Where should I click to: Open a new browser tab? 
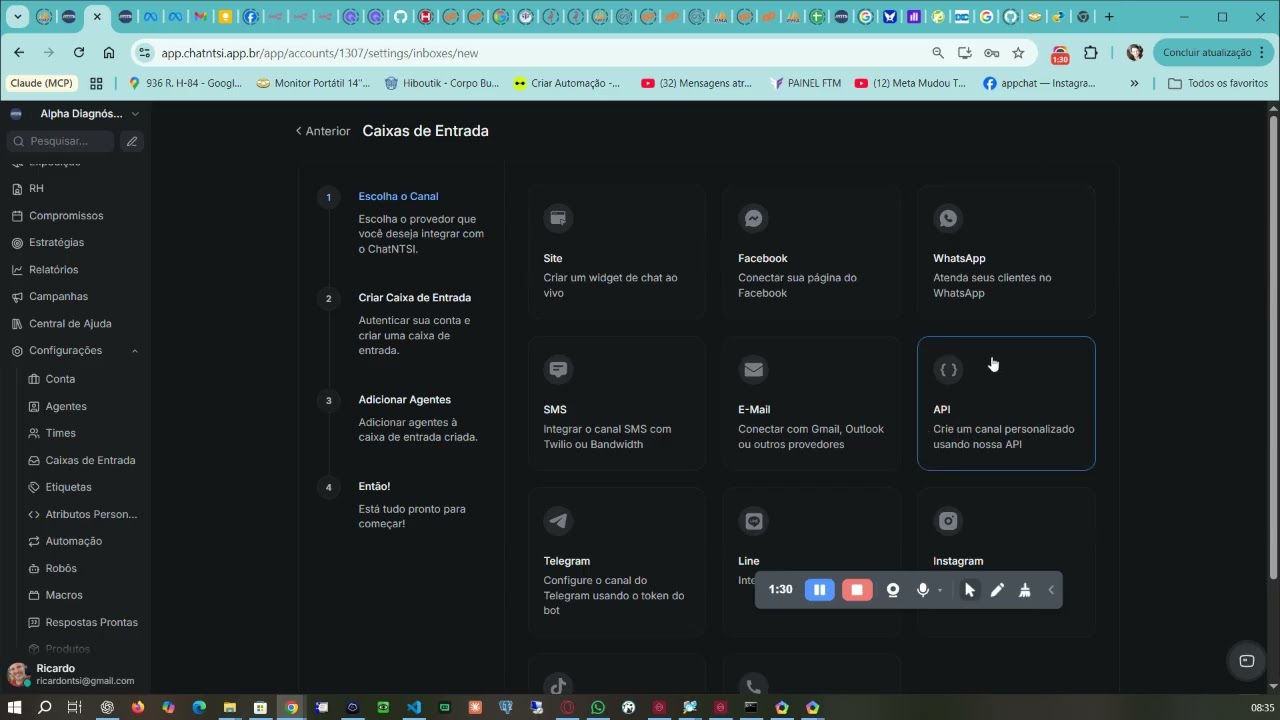pyautogui.click(x=1109, y=17)
